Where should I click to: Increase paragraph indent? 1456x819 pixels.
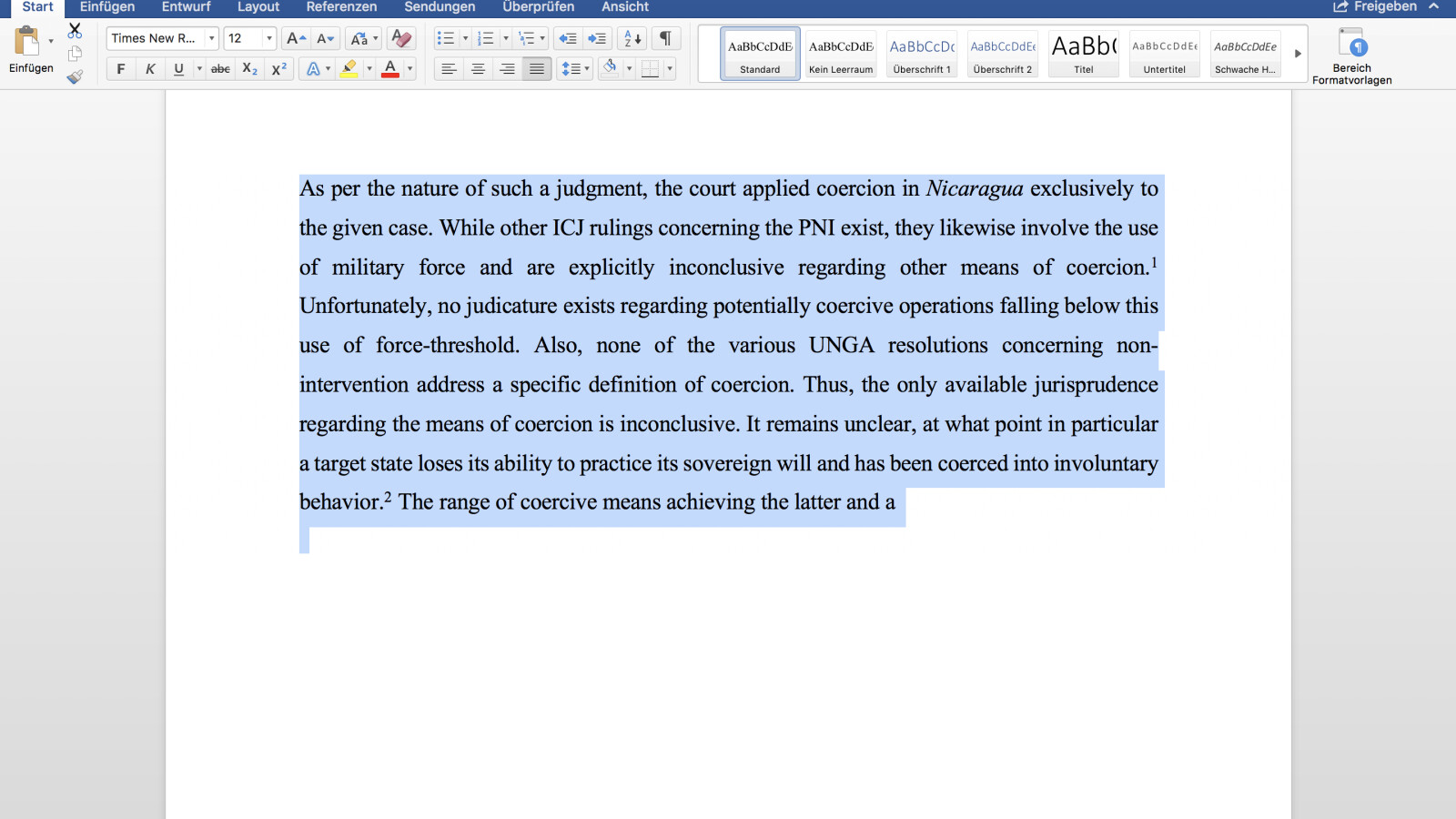pos(597,38)
